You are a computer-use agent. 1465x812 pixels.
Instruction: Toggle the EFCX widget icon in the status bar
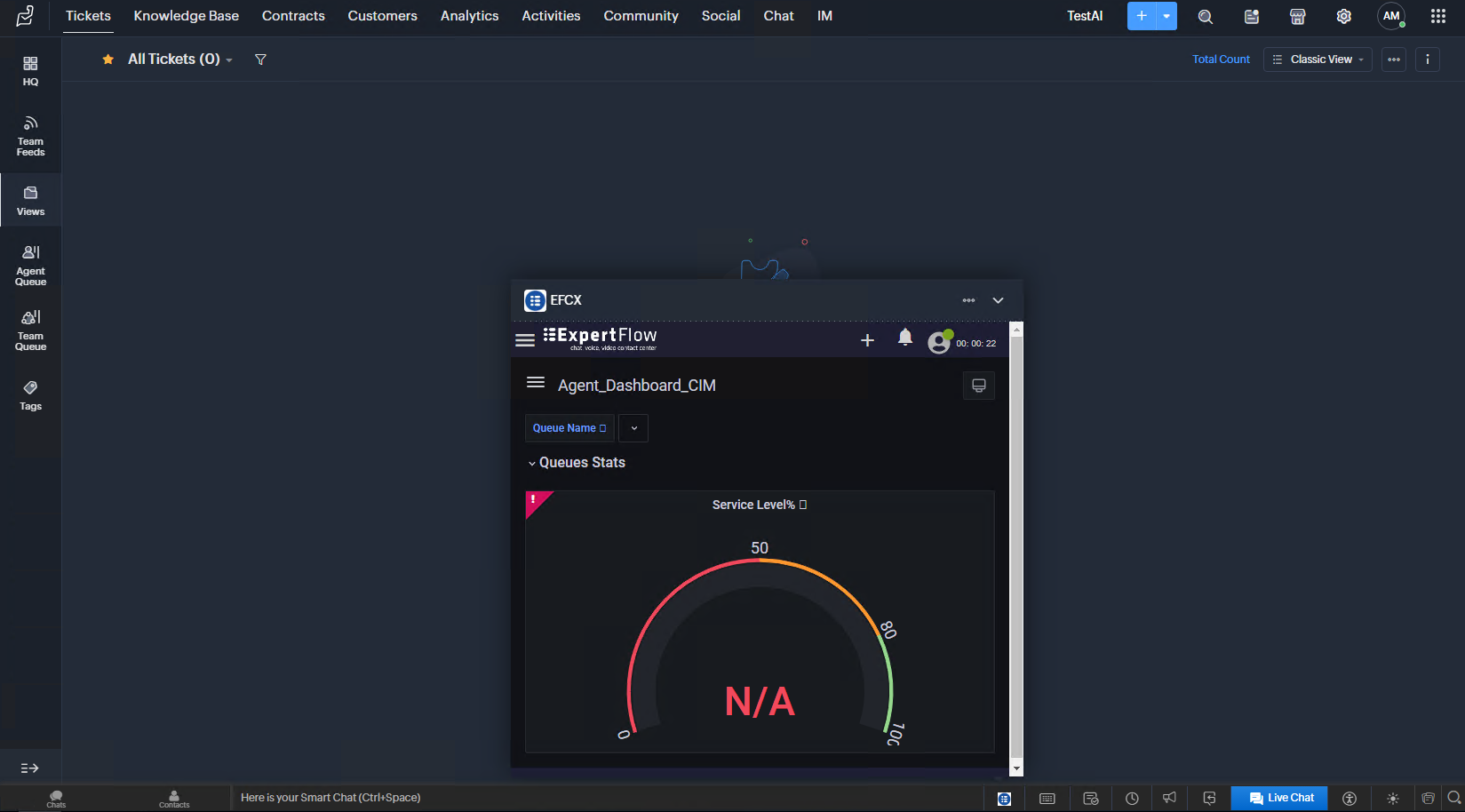coord(1004,798)
